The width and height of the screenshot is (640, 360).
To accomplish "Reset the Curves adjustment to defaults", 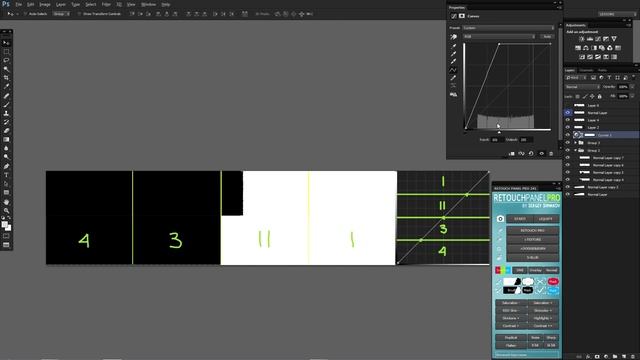I will [x=531, y=154].
